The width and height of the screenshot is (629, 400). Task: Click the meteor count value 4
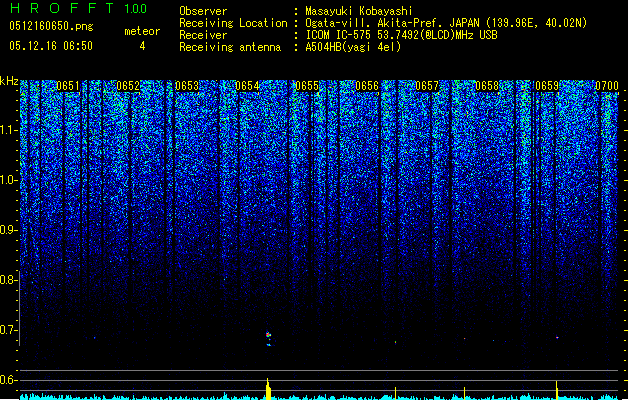pyautogui.click(x=142, y=46)
